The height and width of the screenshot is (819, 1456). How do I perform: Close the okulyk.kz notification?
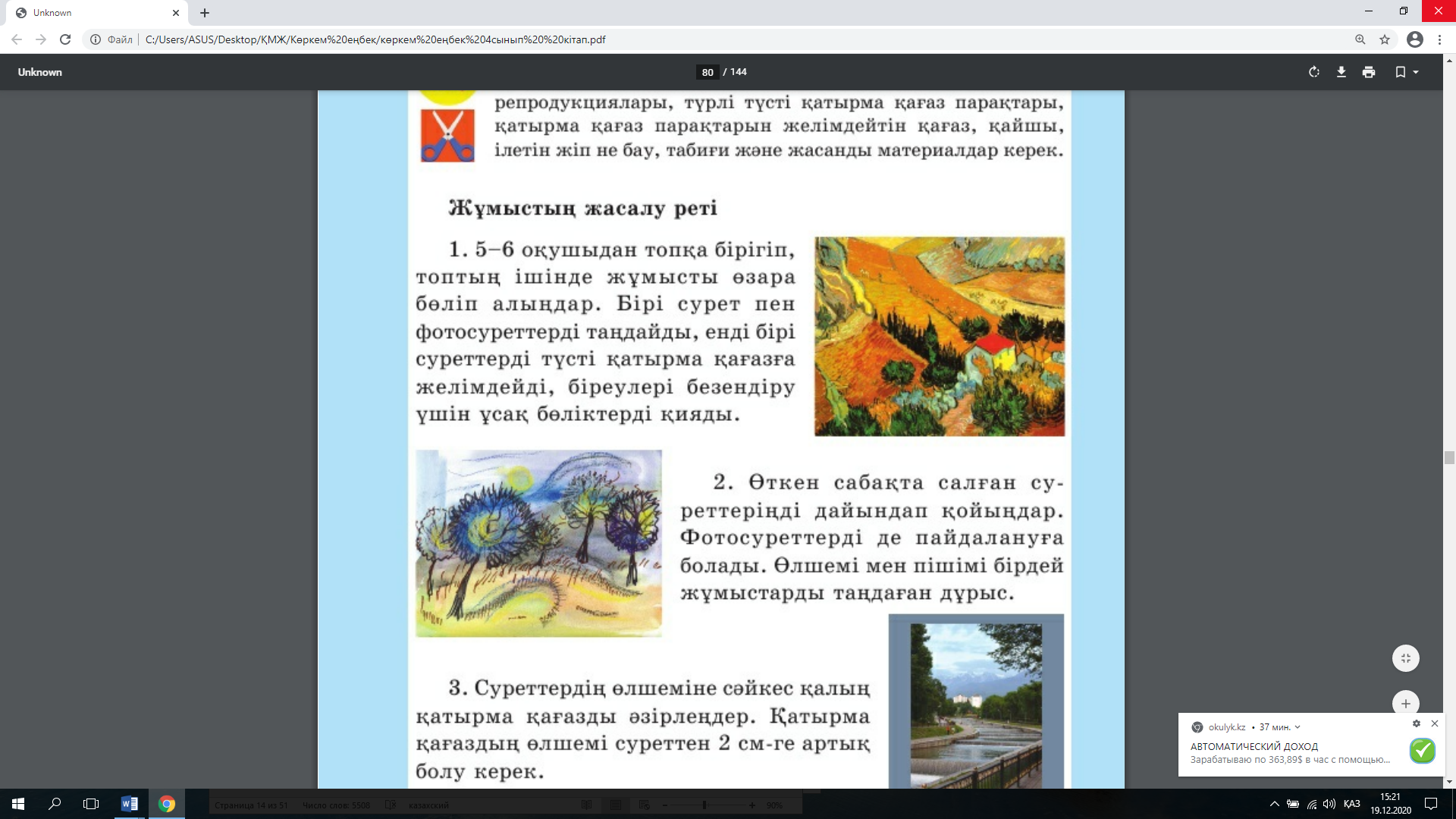[1434, 723]
